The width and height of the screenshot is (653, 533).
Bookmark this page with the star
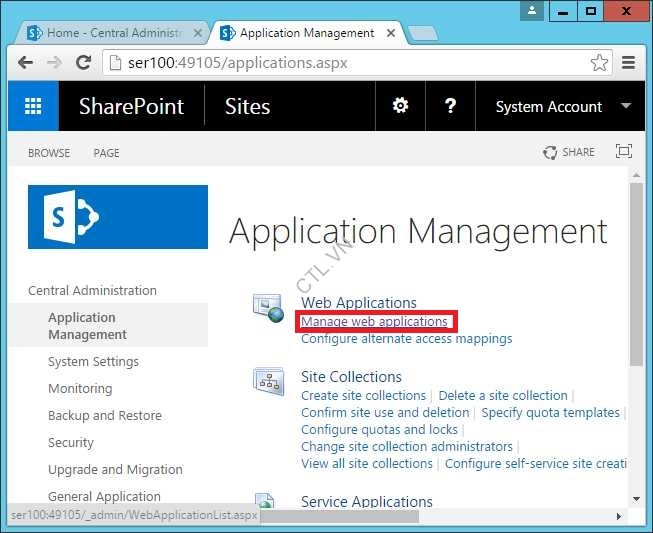(599, 63)
